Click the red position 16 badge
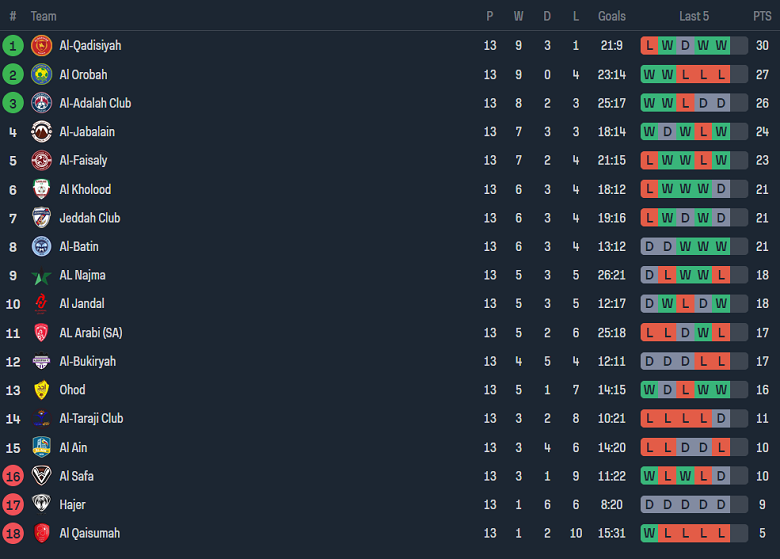 [13, 476]
